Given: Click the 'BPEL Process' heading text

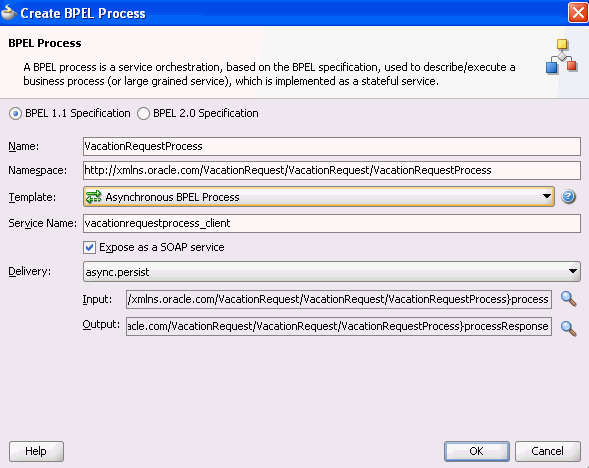Looking at the screenshot, I should click(45, 43).
